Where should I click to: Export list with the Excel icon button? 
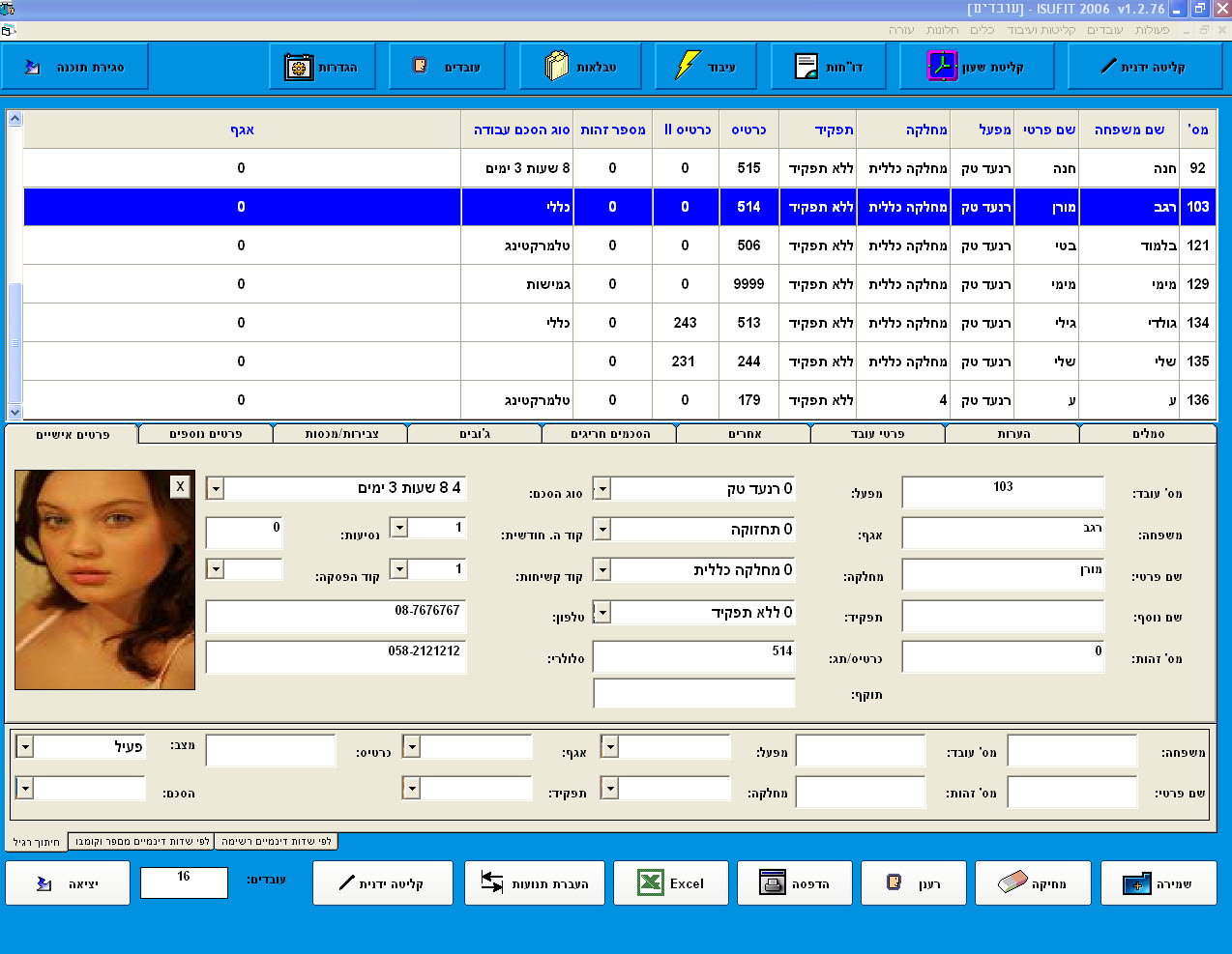pyautogui.click(x=670, y=883)
